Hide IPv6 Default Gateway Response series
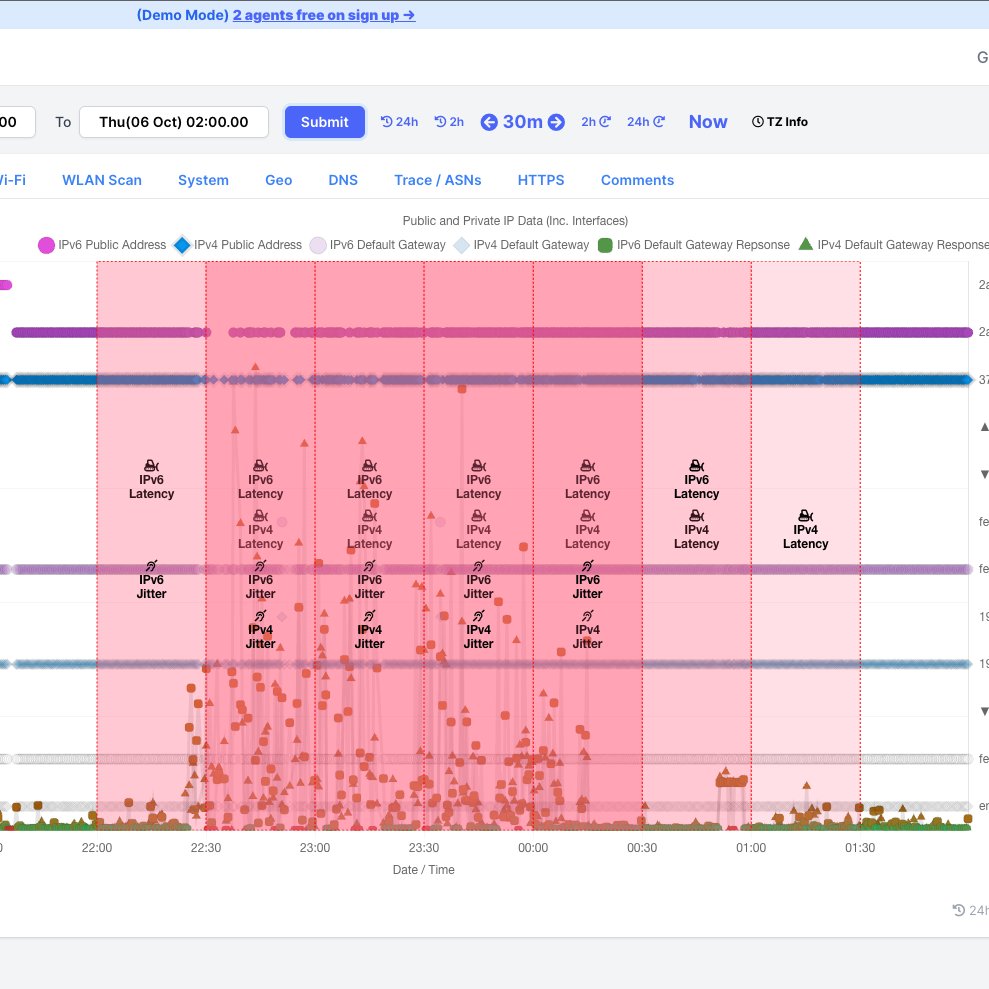 pos(694,245)
